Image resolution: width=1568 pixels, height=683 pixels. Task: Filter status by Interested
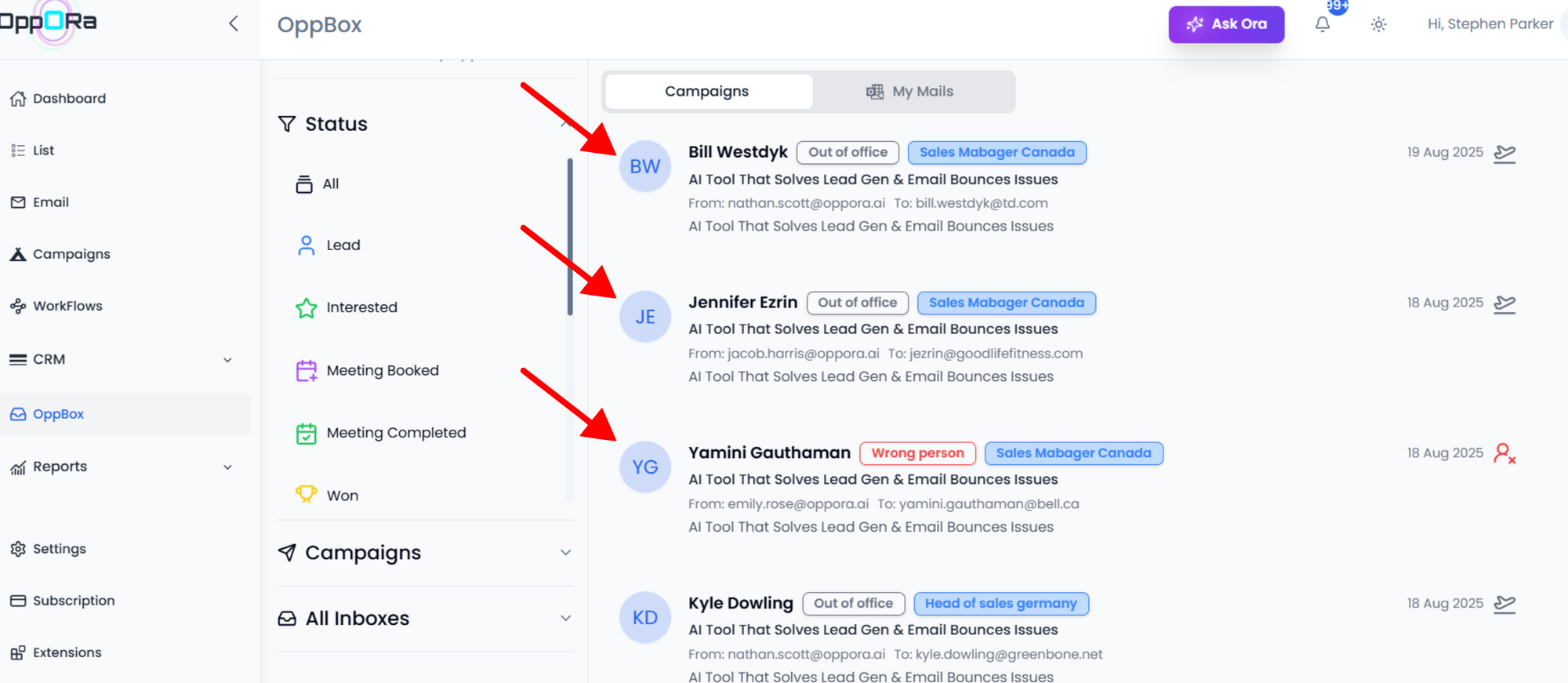pyautogui.click(x=361, y=307)
